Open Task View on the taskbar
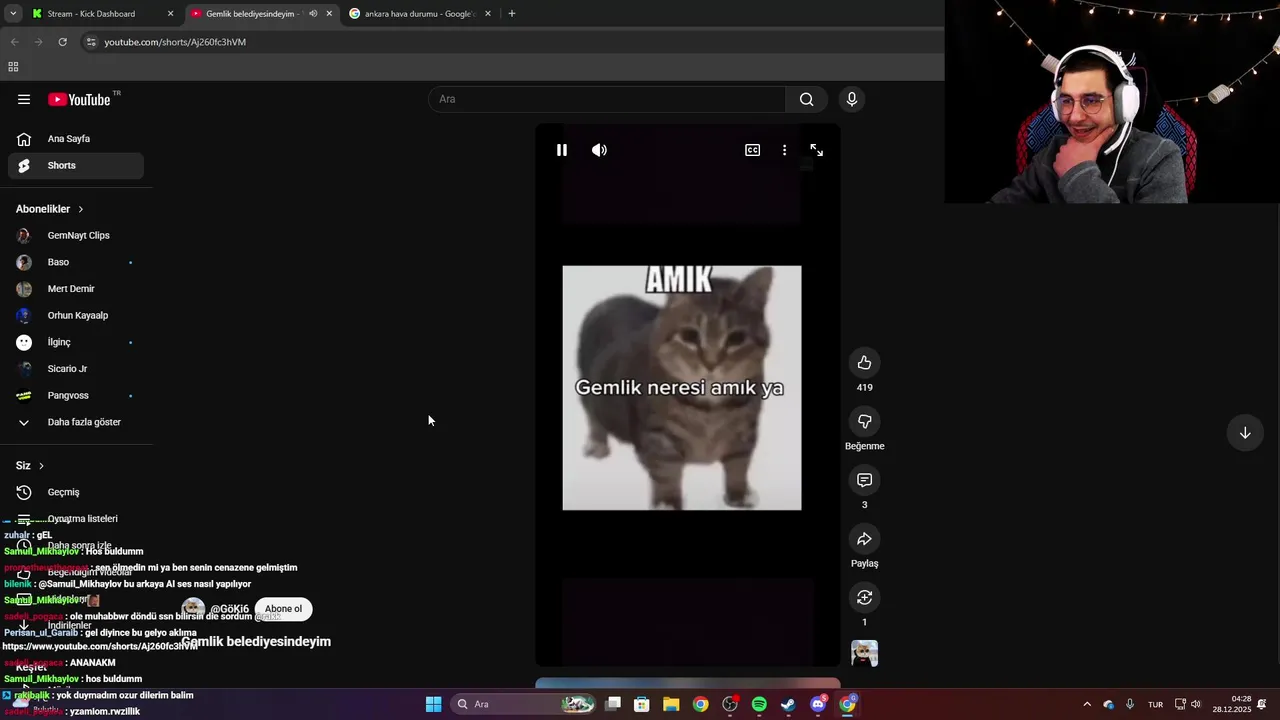The image size is (1280, 720). tap(613, 704)
